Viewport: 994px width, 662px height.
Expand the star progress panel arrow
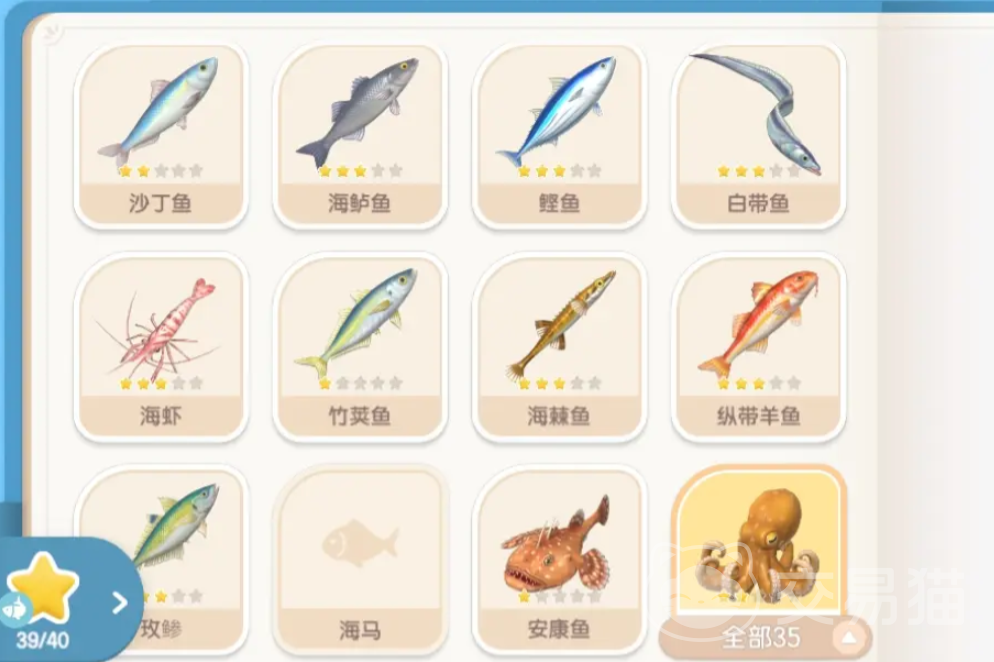click(119, 602)
